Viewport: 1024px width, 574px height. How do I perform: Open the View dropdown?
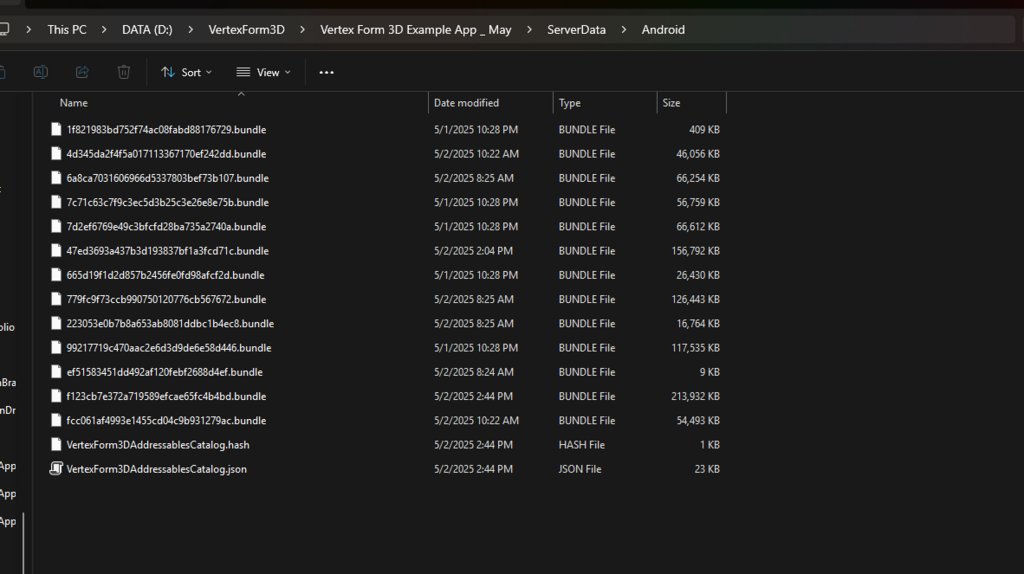264,72
